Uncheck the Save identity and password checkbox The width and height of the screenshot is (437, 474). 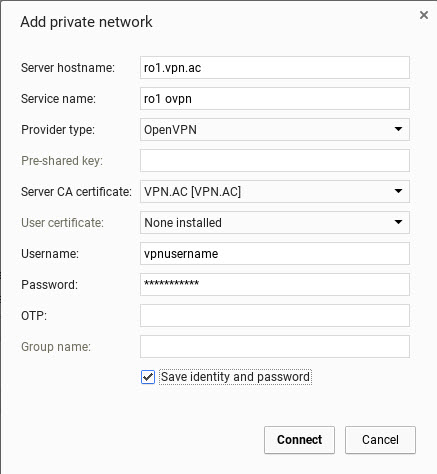[x=148, y=377]
